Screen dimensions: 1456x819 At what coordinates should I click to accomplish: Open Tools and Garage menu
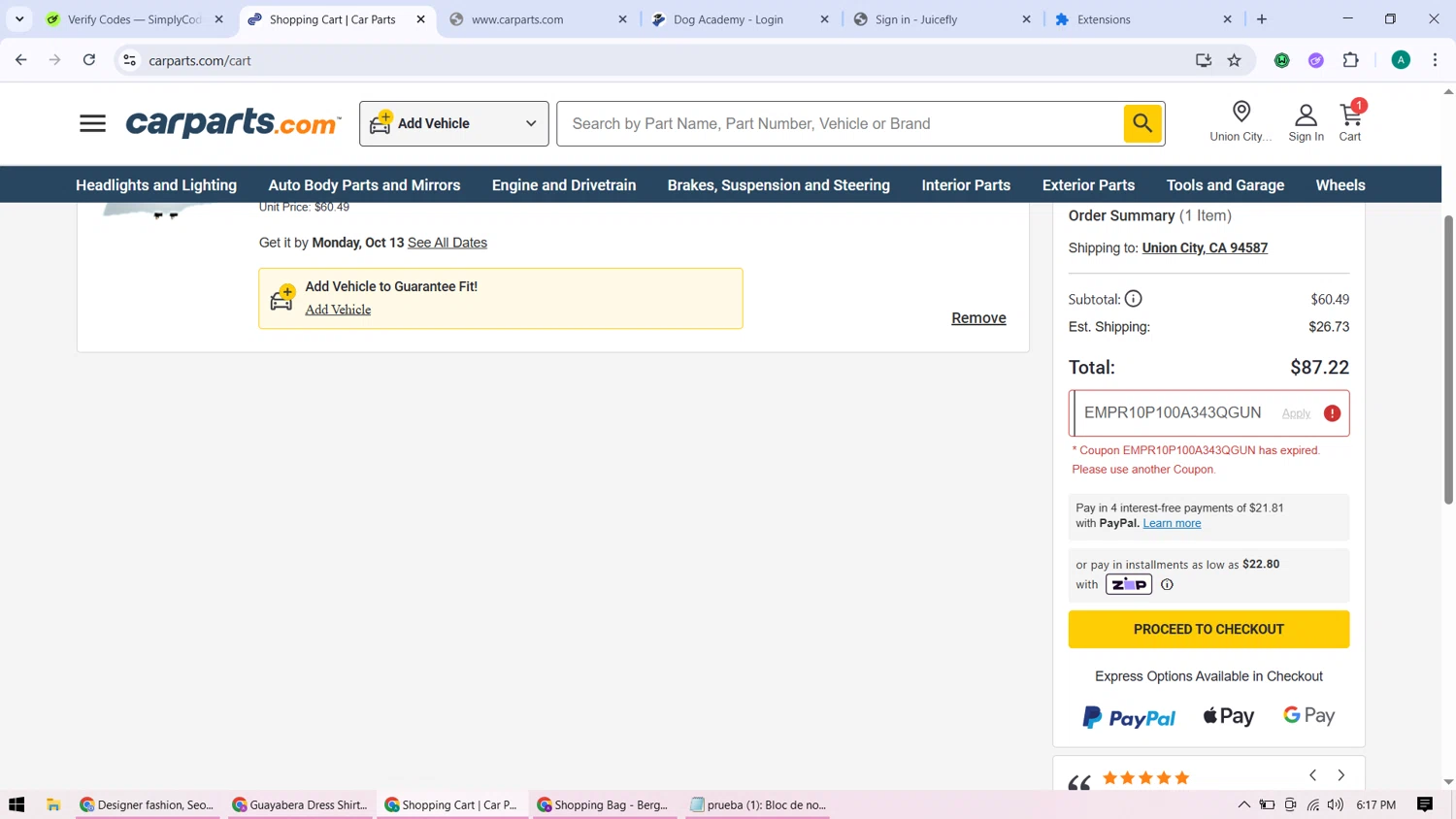point(1225,184)
